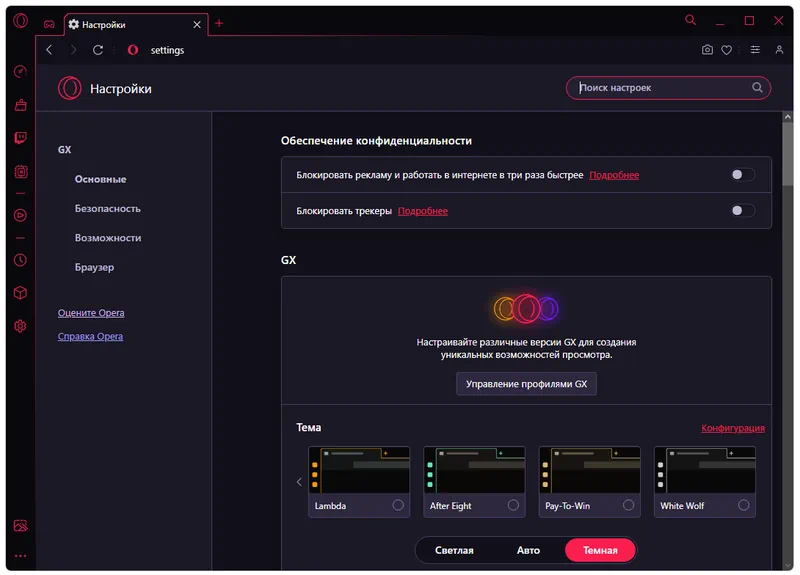This screenshot has width=800, height=575.
Task: Open Twitch sidebar panel
Action: (x=20, y=138)
